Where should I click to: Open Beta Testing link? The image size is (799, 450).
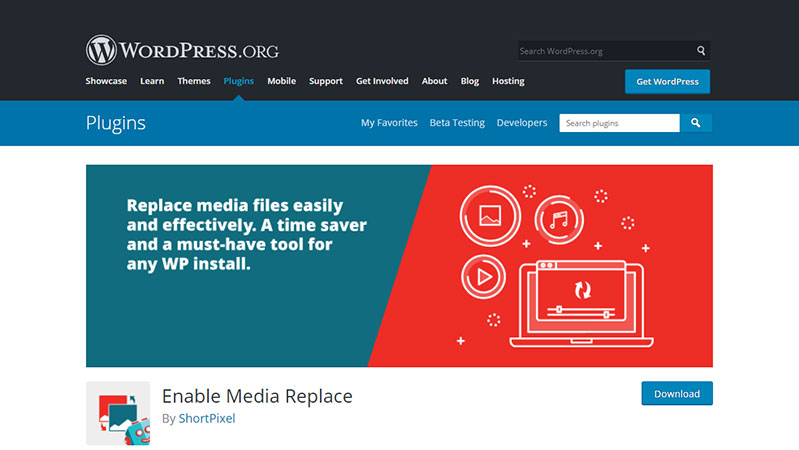coord(457,123)
